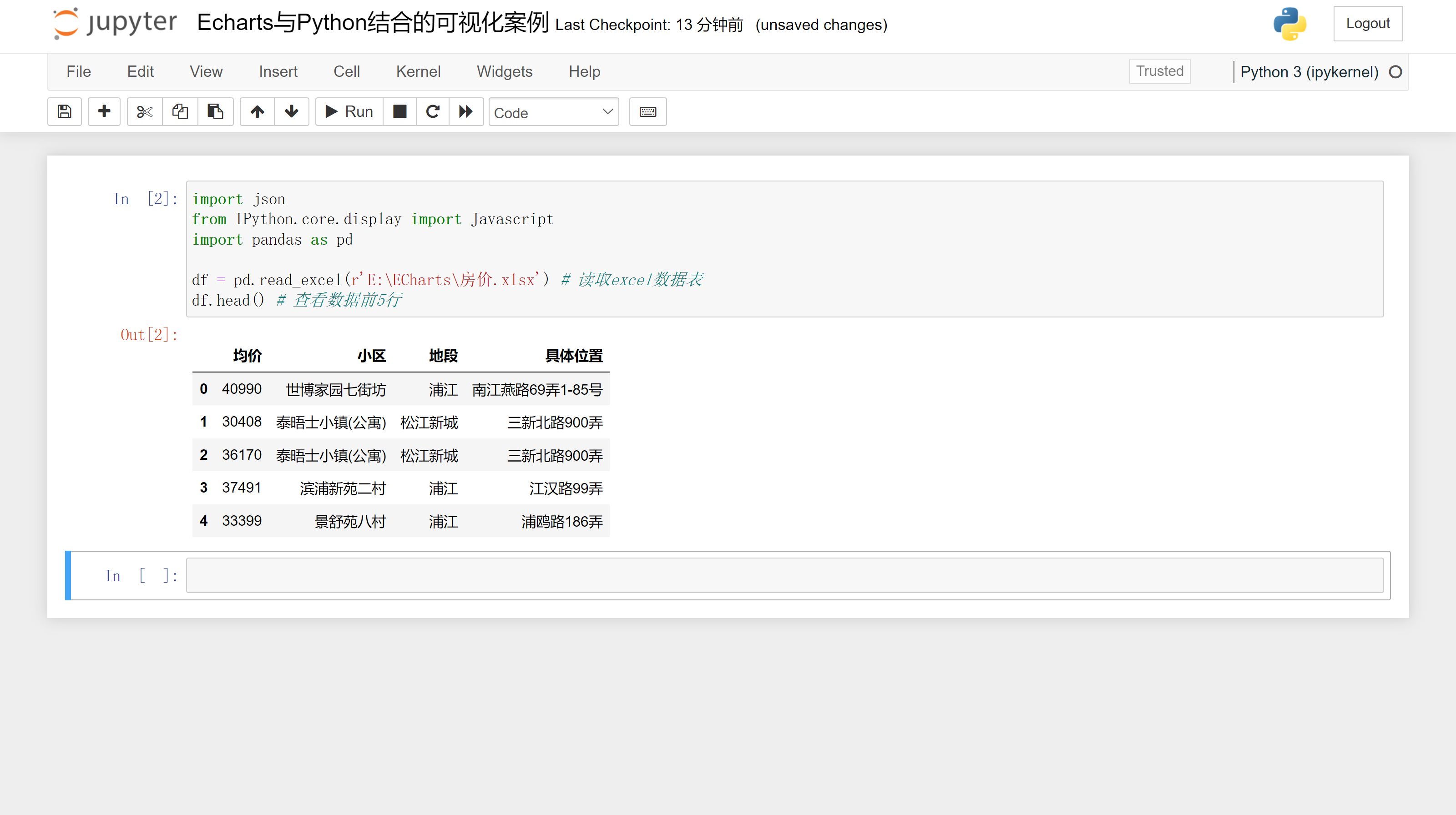Restart kernel and run all with fast-forward icon
The height and width of the screenshot is (815, 1456).
466,111
